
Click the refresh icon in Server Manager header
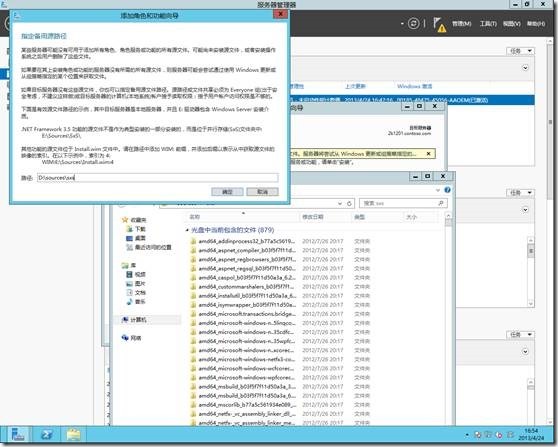pos(413,24)
